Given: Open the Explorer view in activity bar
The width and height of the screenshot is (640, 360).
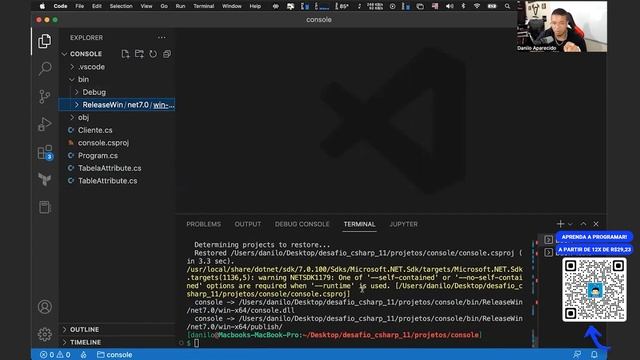Looking at the screenshot, I should click(x=44, y=41).
